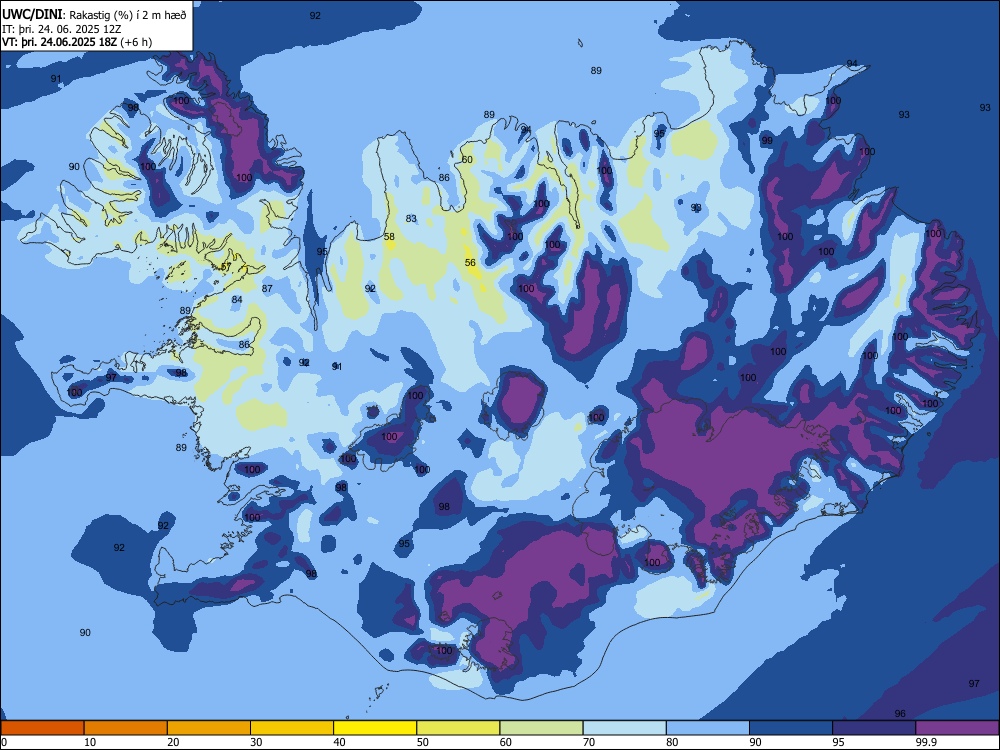Select the dark blue 90–95 legend swatch
The width and height of the screenshot is (1000, 750).
[x=791, y=728]
